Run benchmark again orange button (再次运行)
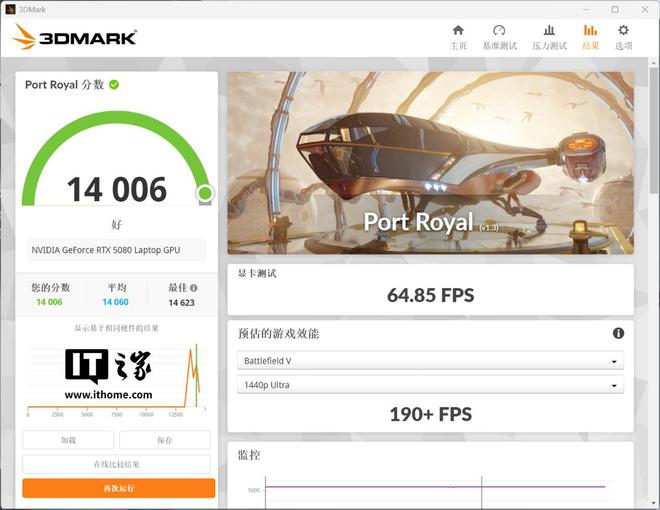 [119, 488]
